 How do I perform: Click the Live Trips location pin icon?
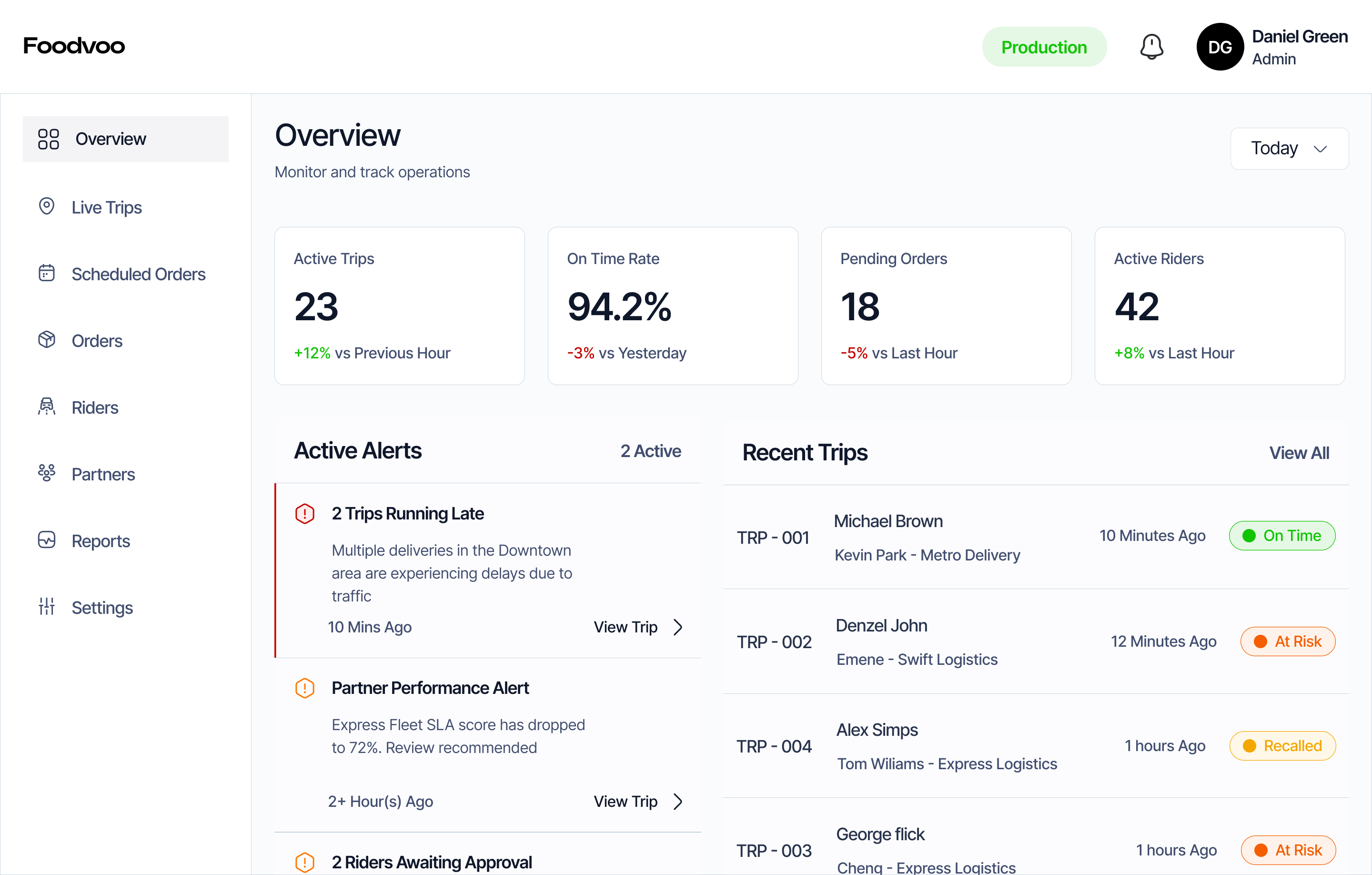(47, 206)
